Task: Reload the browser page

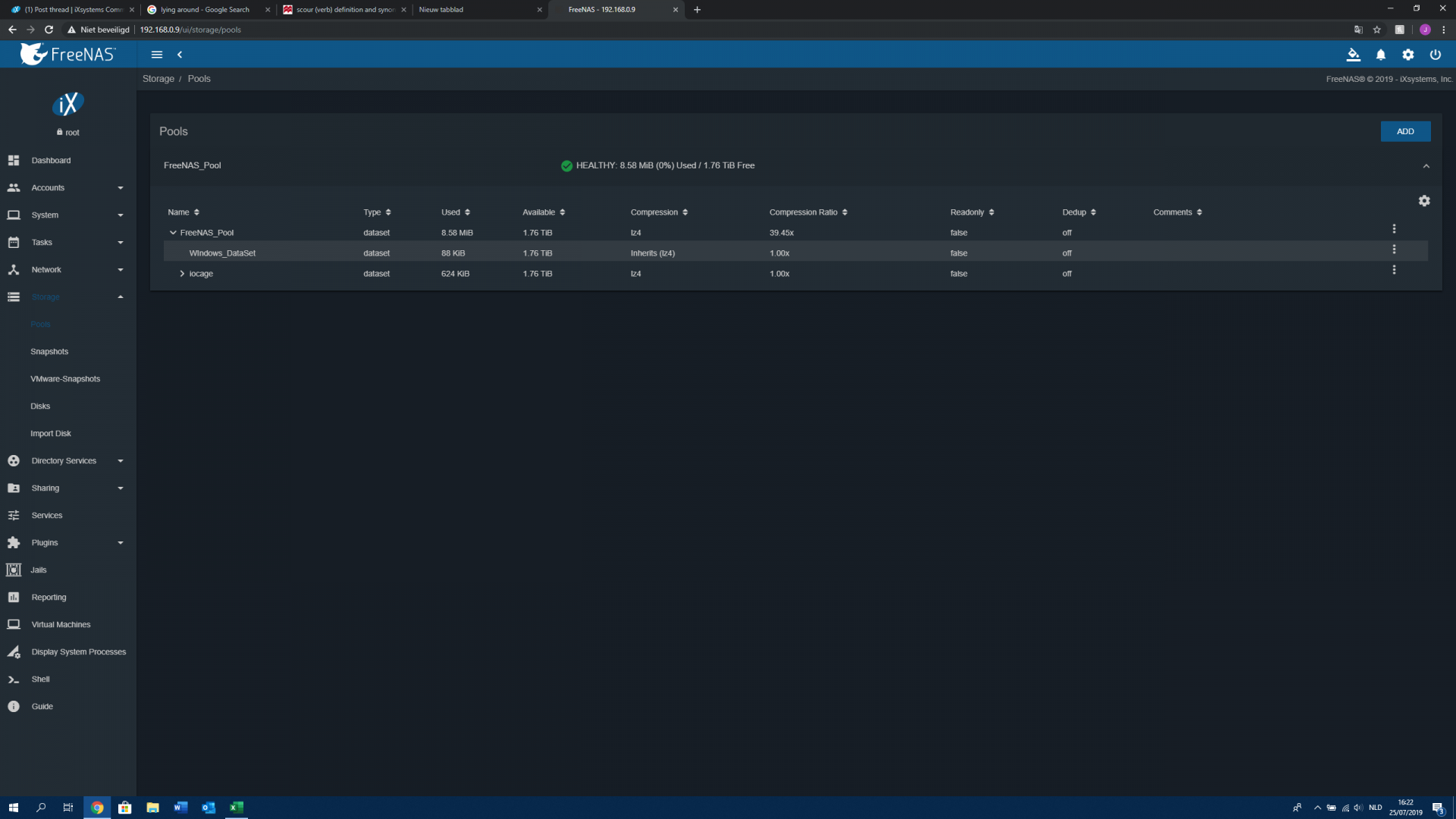Action: pyautogui.click(x=49, y=30)
